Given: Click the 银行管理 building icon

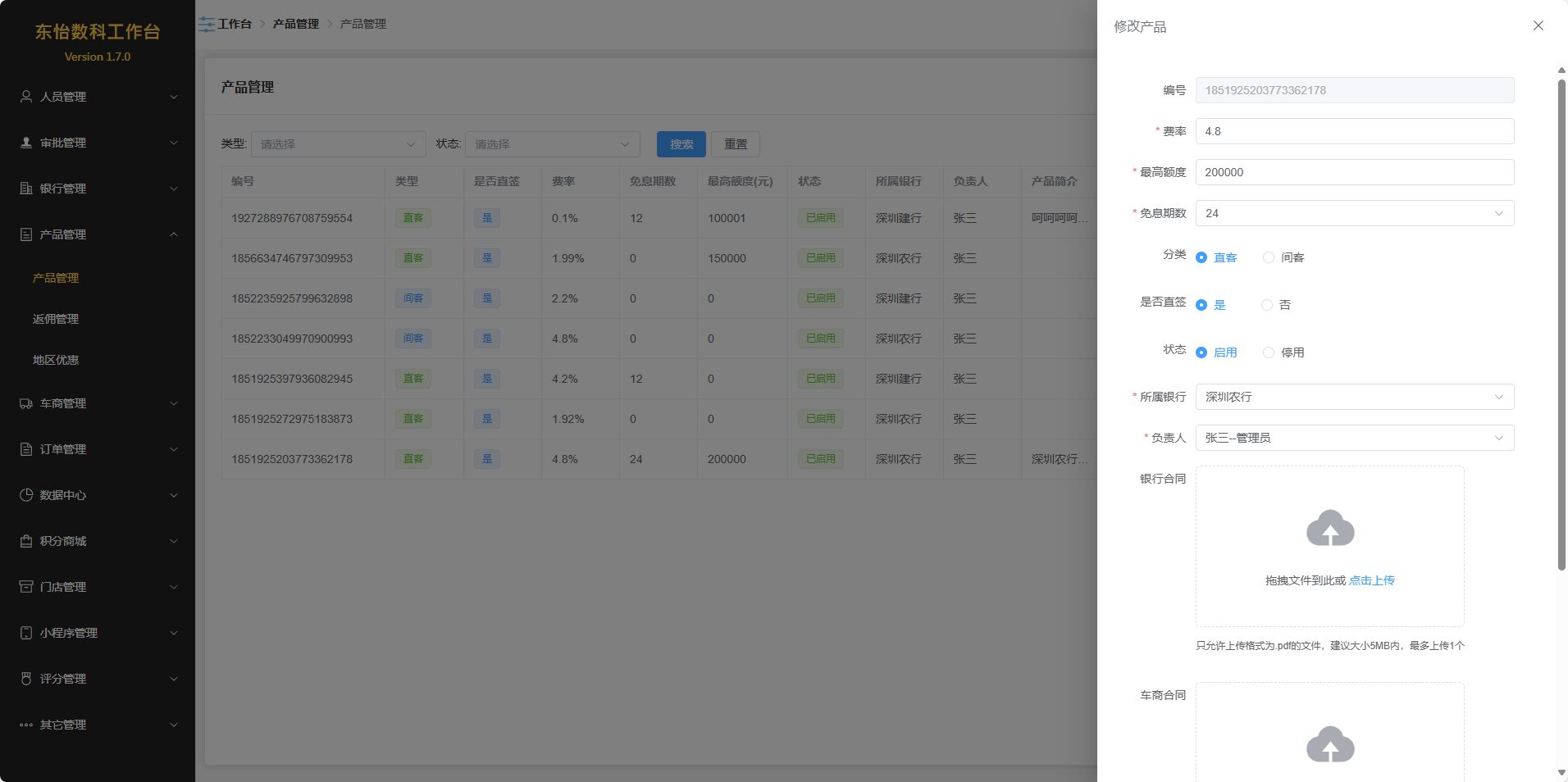Looking at the screenshot, I should pyautogui.click(x=26, y=189).
